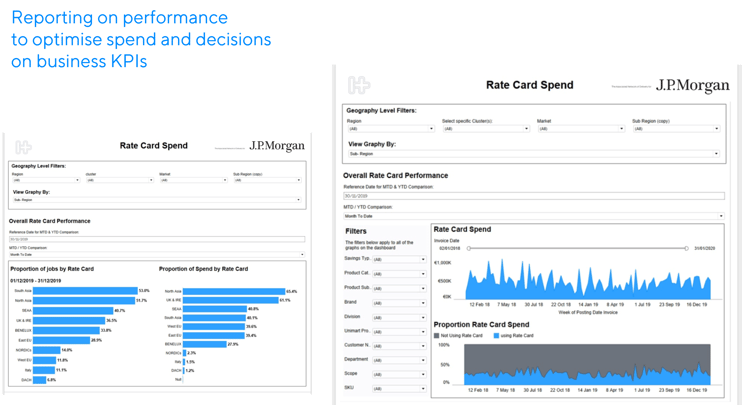Click the H+ logo in the larger right dashboard
The width and height of the screenshot is (742, 405).
pyautogui.click(x=353, y=86)
